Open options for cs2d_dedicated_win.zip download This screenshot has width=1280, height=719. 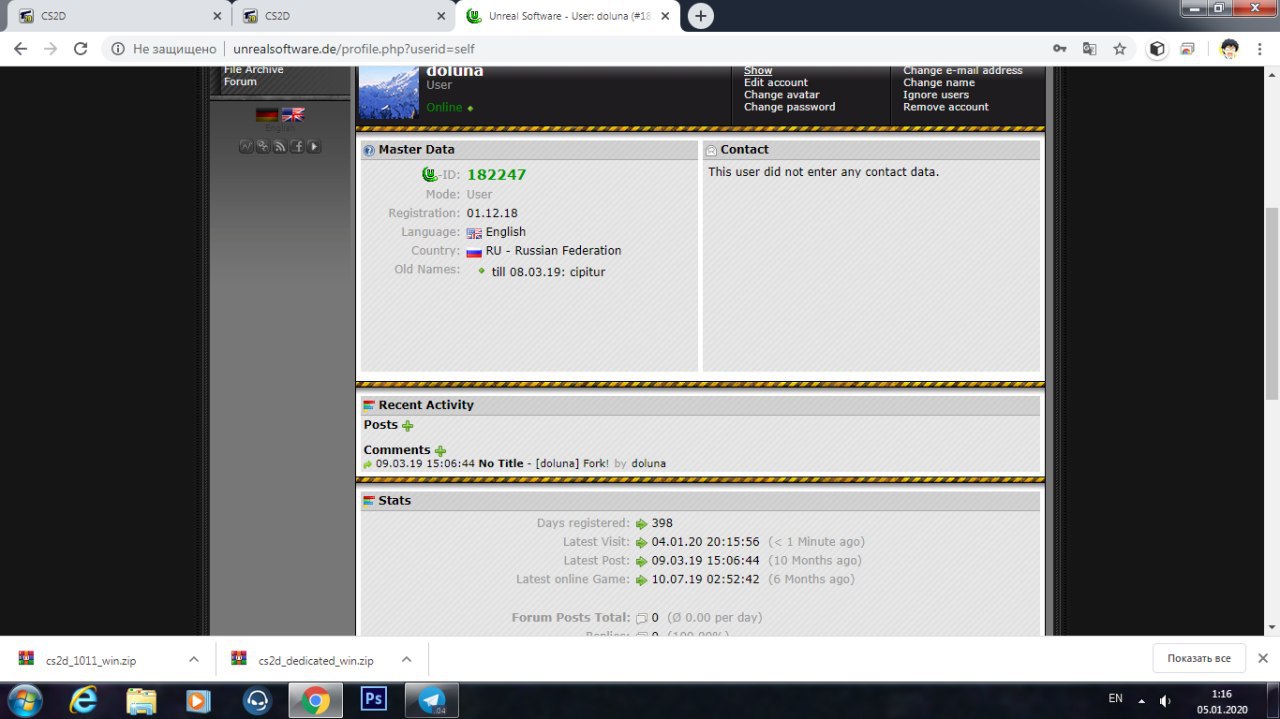pyautogui.click(x=406, y=660)
